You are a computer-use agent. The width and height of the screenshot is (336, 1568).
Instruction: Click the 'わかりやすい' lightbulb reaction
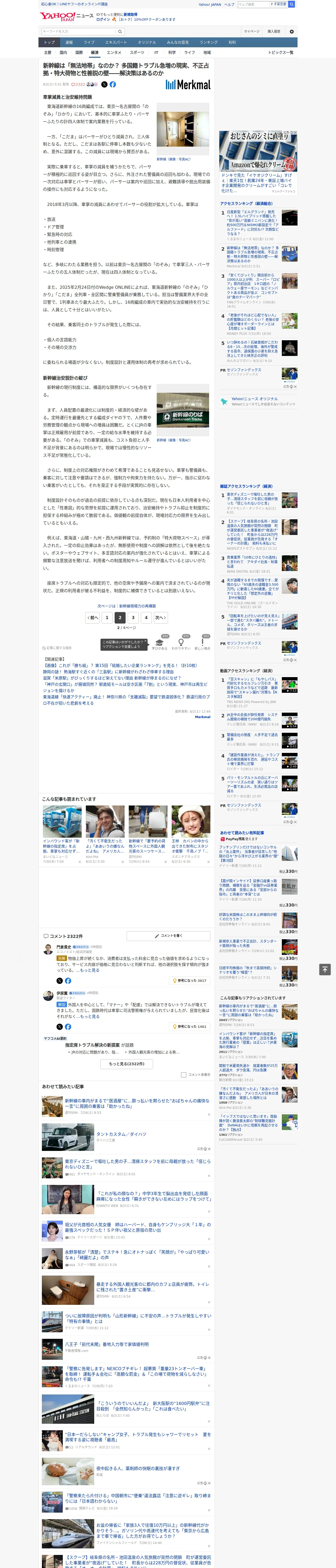(x=181, y=644)
